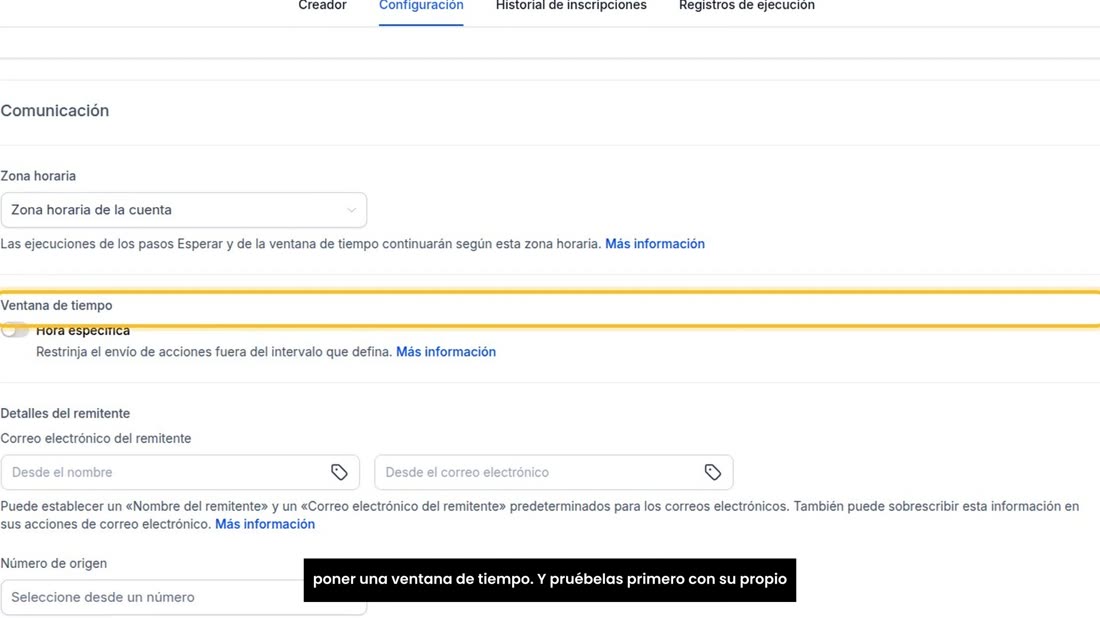This screenshot has width=1100, height=618.
Task: Click the Zona horaria dropdown chevron
Action: click(351, 210)
